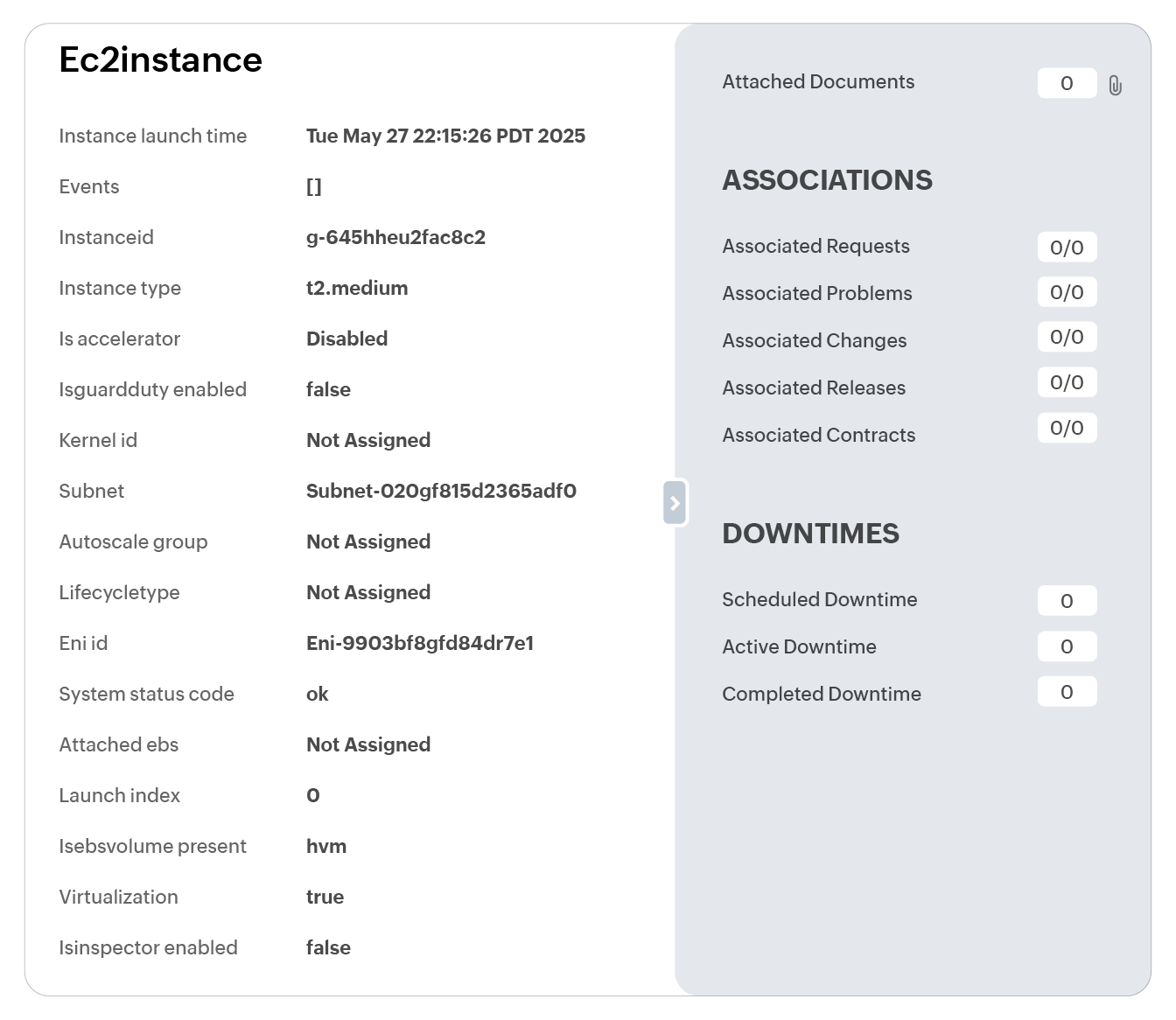Collapse the right side panel arrow
The width and height of the screenshot is (1176, 1020).
[675, 503]
